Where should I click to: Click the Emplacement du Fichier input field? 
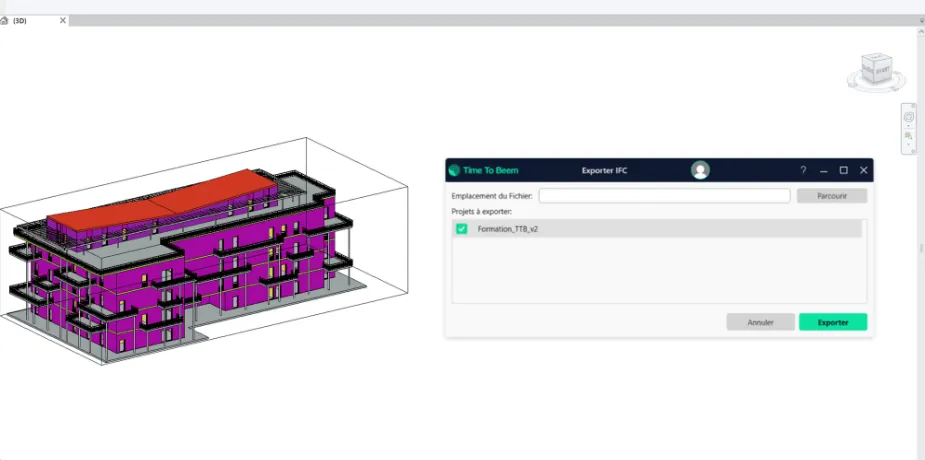[x=664, y=196]
